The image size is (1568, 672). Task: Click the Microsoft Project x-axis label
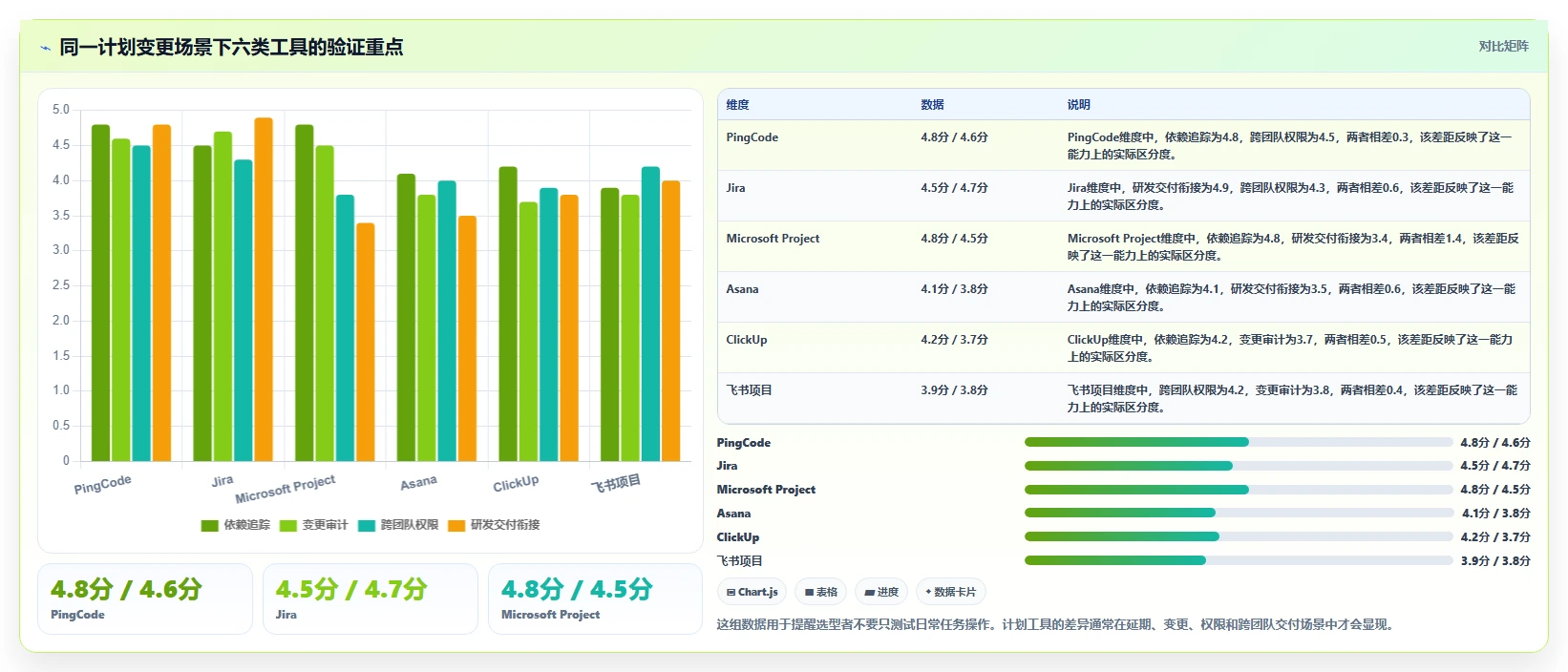286,490
